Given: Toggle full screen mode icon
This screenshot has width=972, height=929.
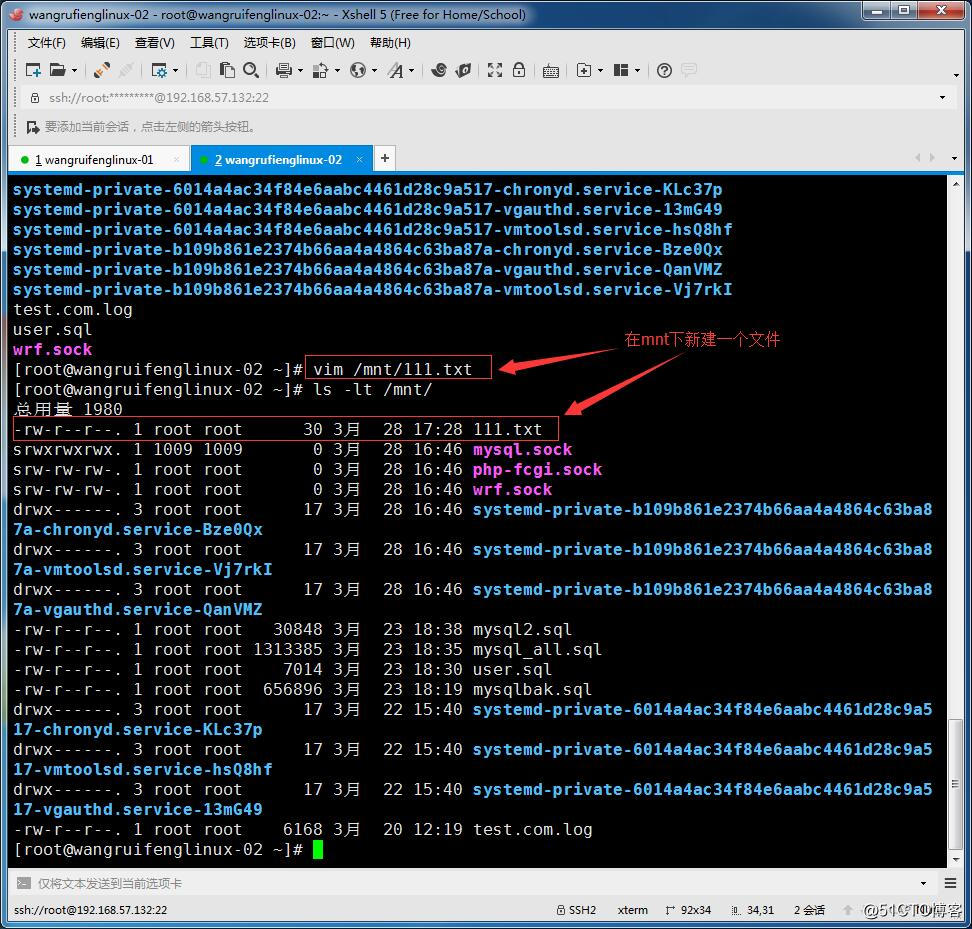Looking at the screenshot, I should 495,70.
